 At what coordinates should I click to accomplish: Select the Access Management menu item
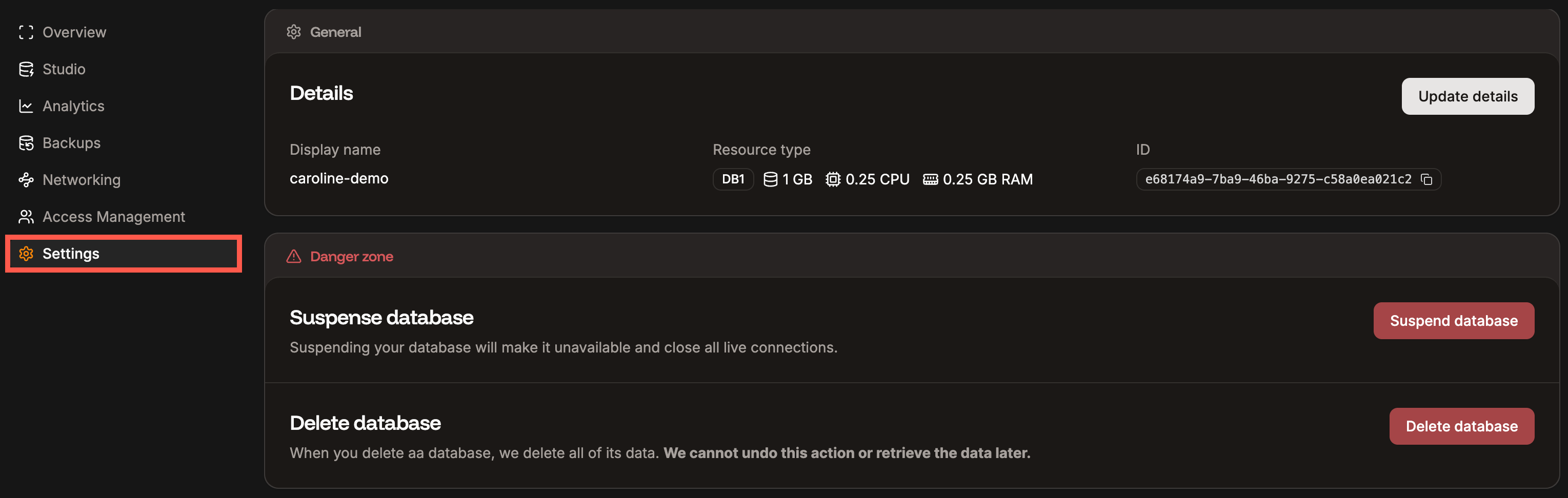(114, 217)
